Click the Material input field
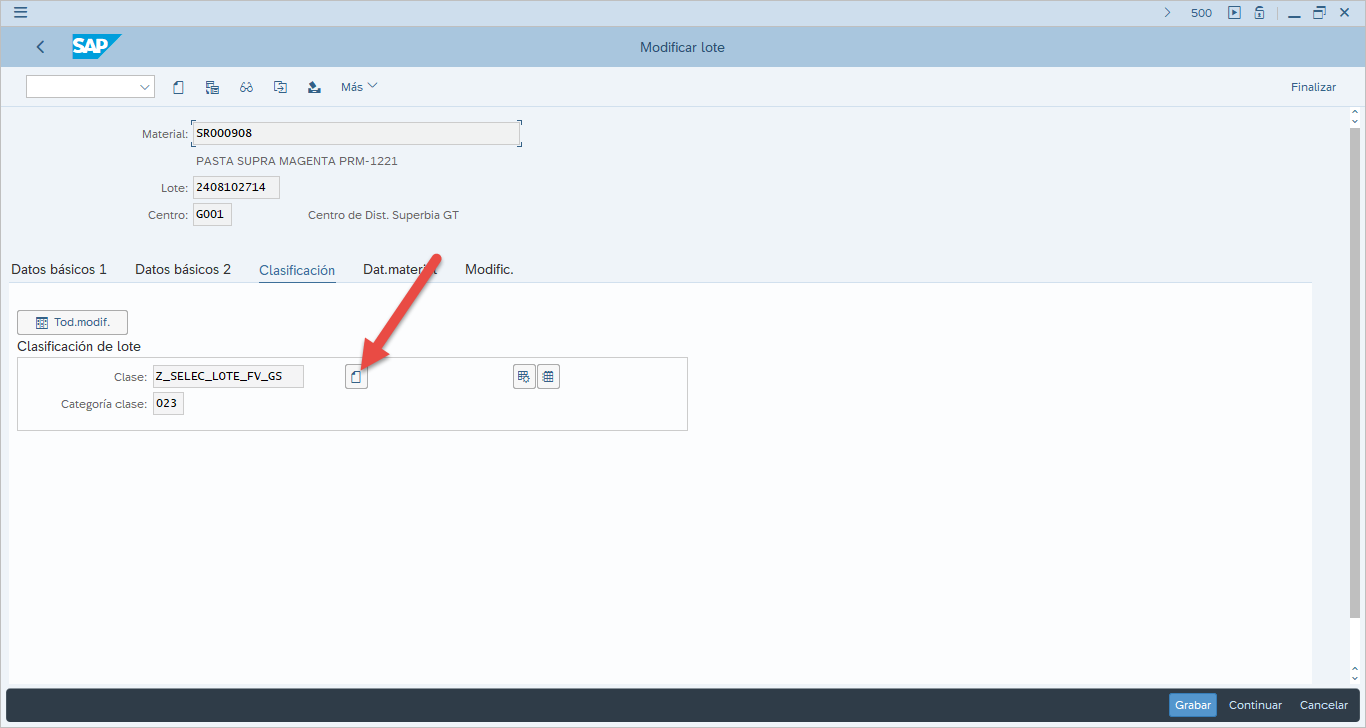This screenshot has width=1366, height=728. (x=355, y=133)
